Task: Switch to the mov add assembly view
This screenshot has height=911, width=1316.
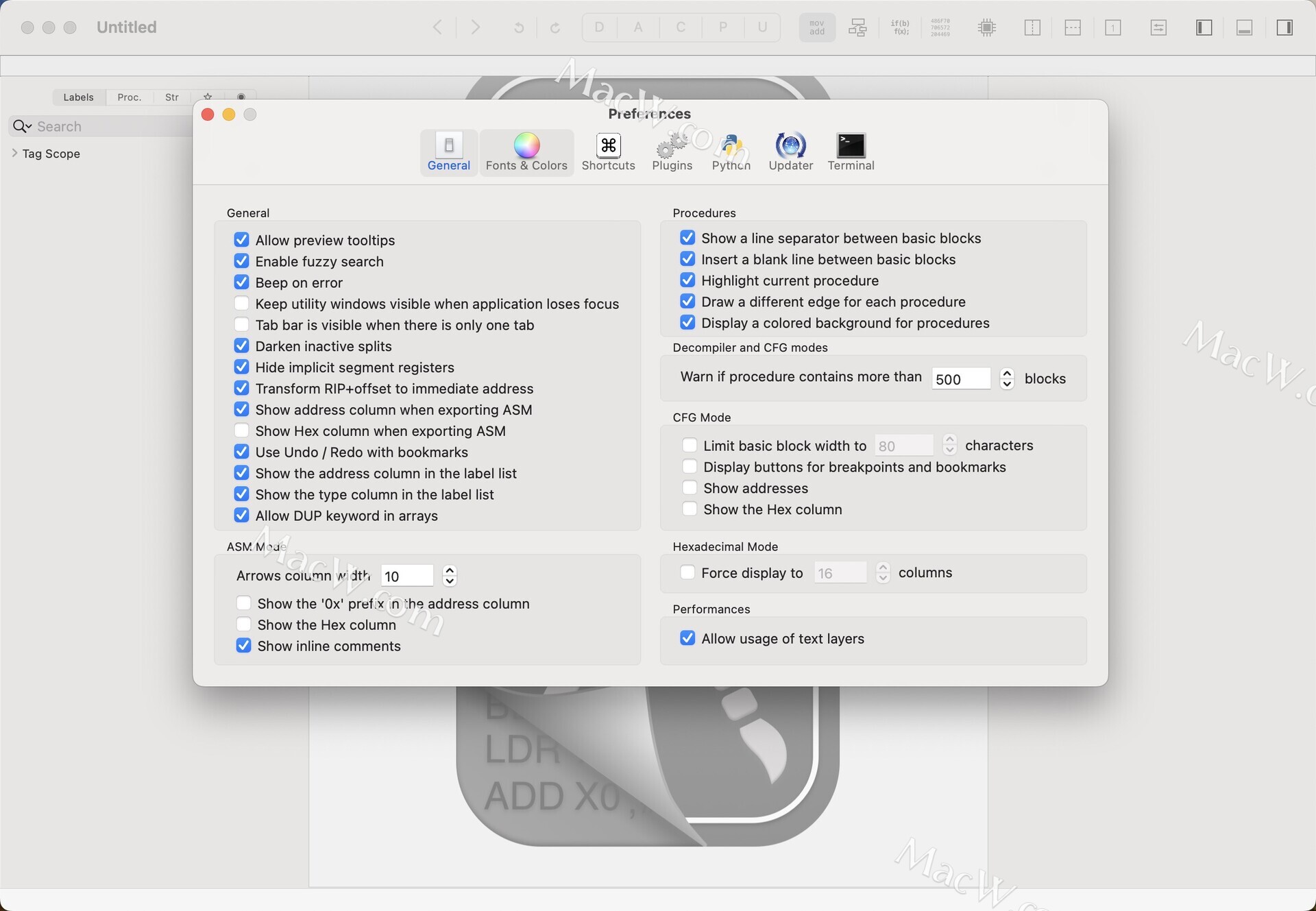Action: tap(817, 27)
